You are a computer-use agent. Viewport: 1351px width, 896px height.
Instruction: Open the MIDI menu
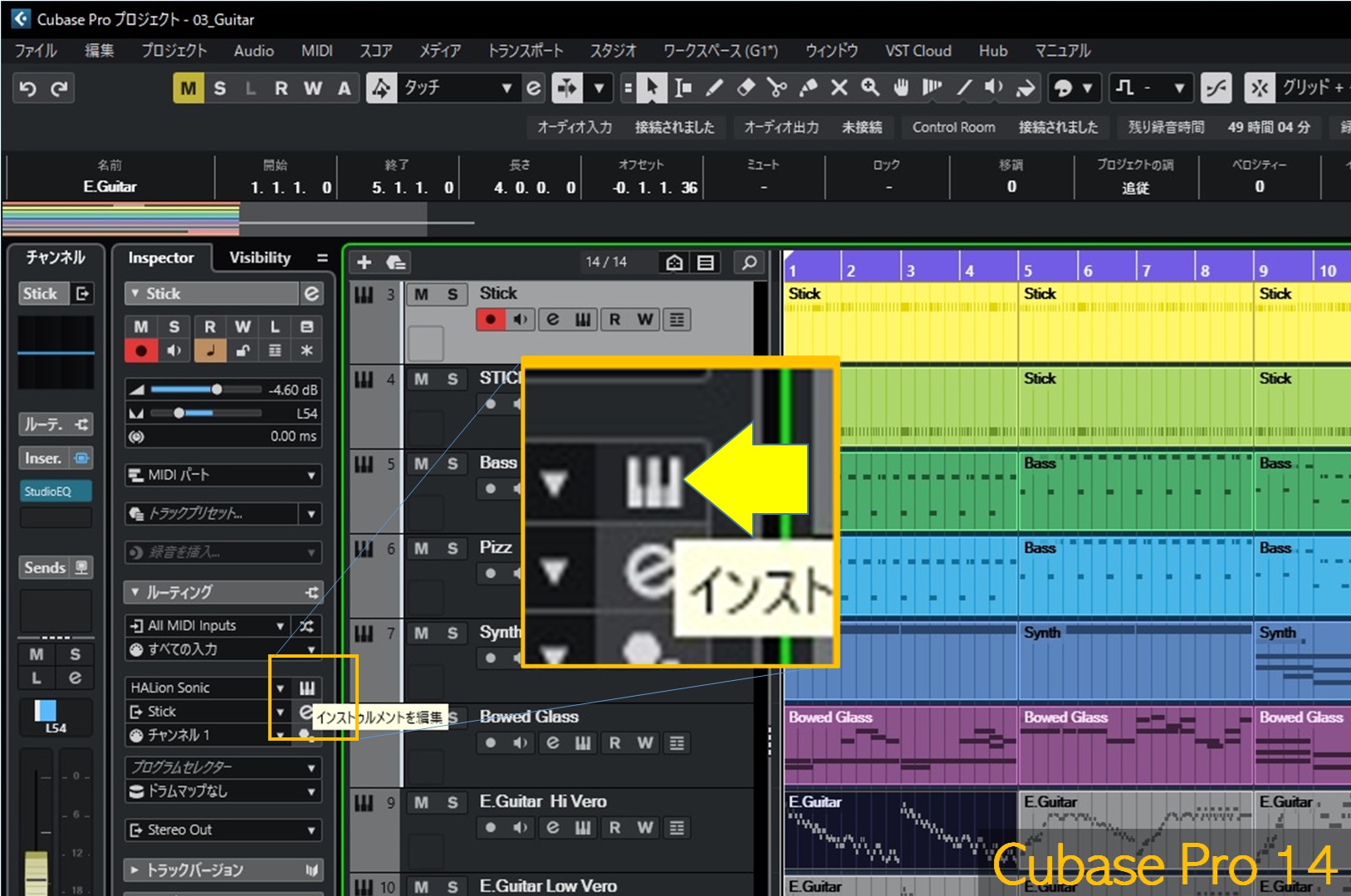(x=316, y=51)
